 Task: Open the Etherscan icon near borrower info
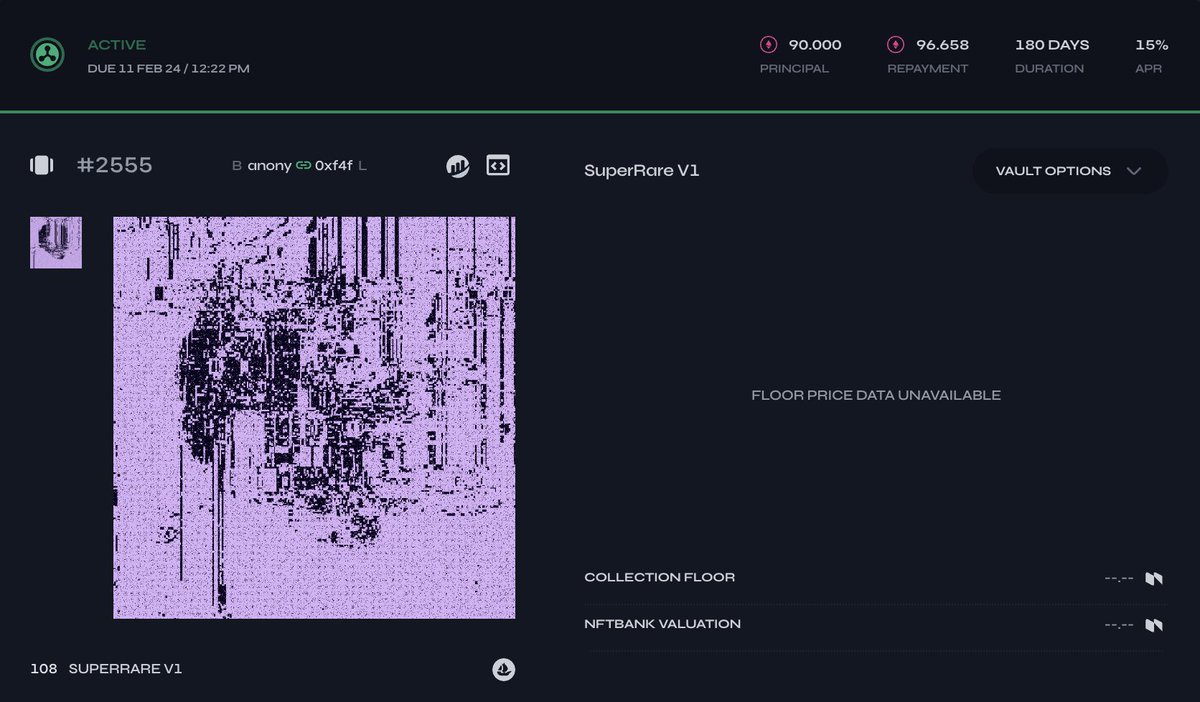(457, 165)
